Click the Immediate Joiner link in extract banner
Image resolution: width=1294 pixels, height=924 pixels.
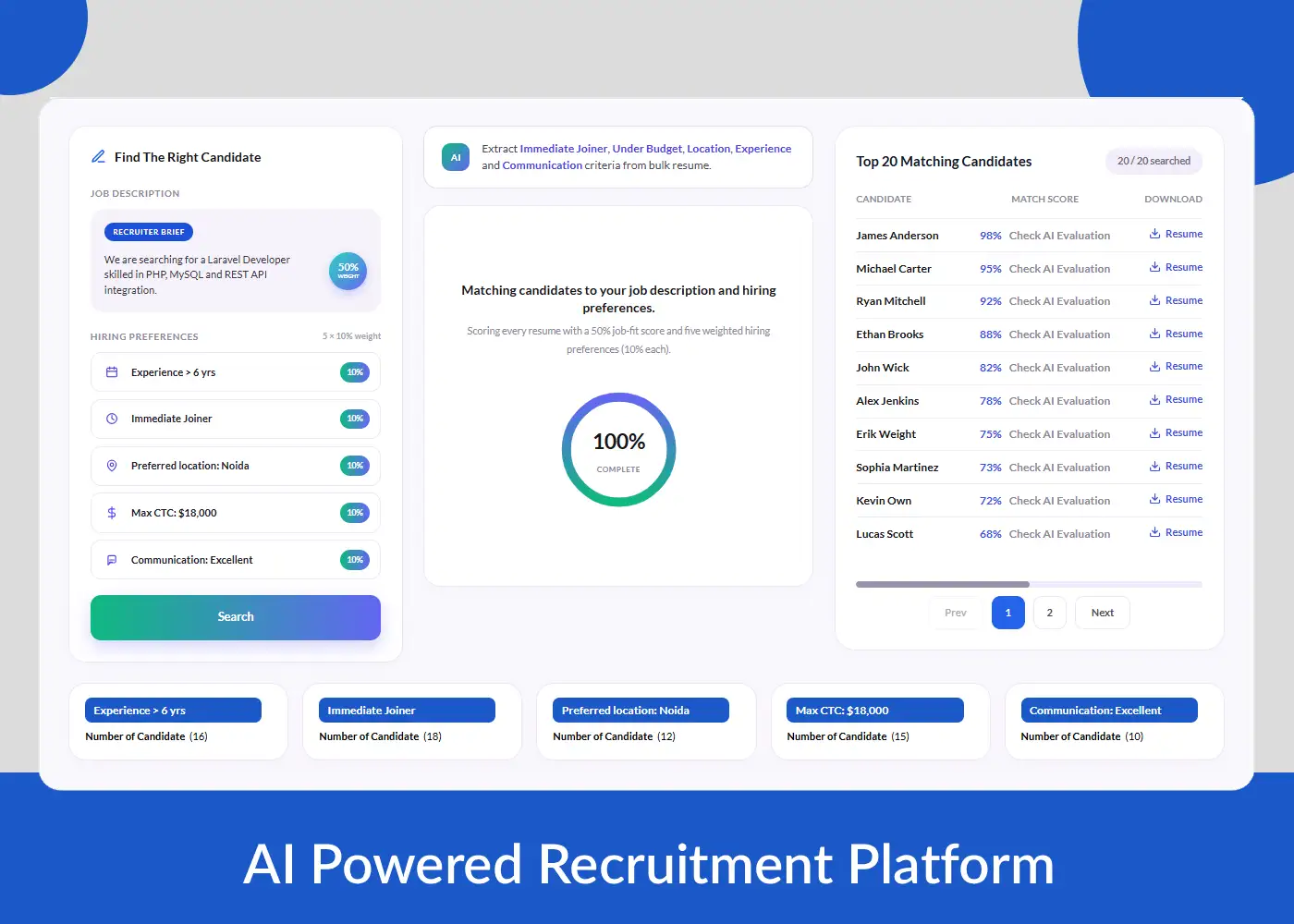pyautogui.click(x=564, y=149)
